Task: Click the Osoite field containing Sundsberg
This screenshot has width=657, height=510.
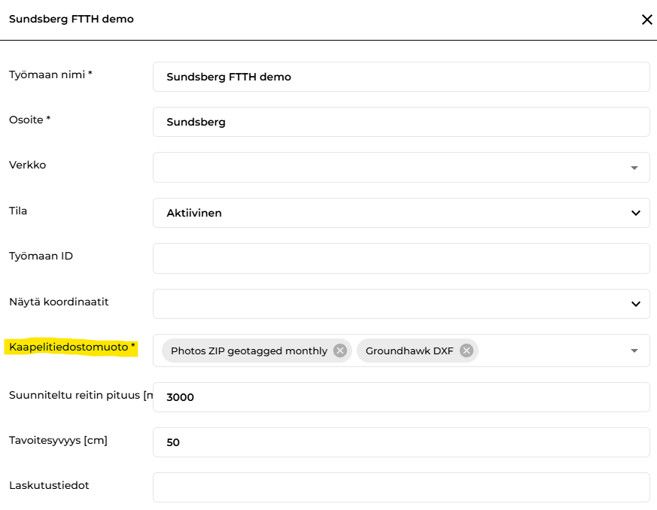Action: [x=401, y=122]
